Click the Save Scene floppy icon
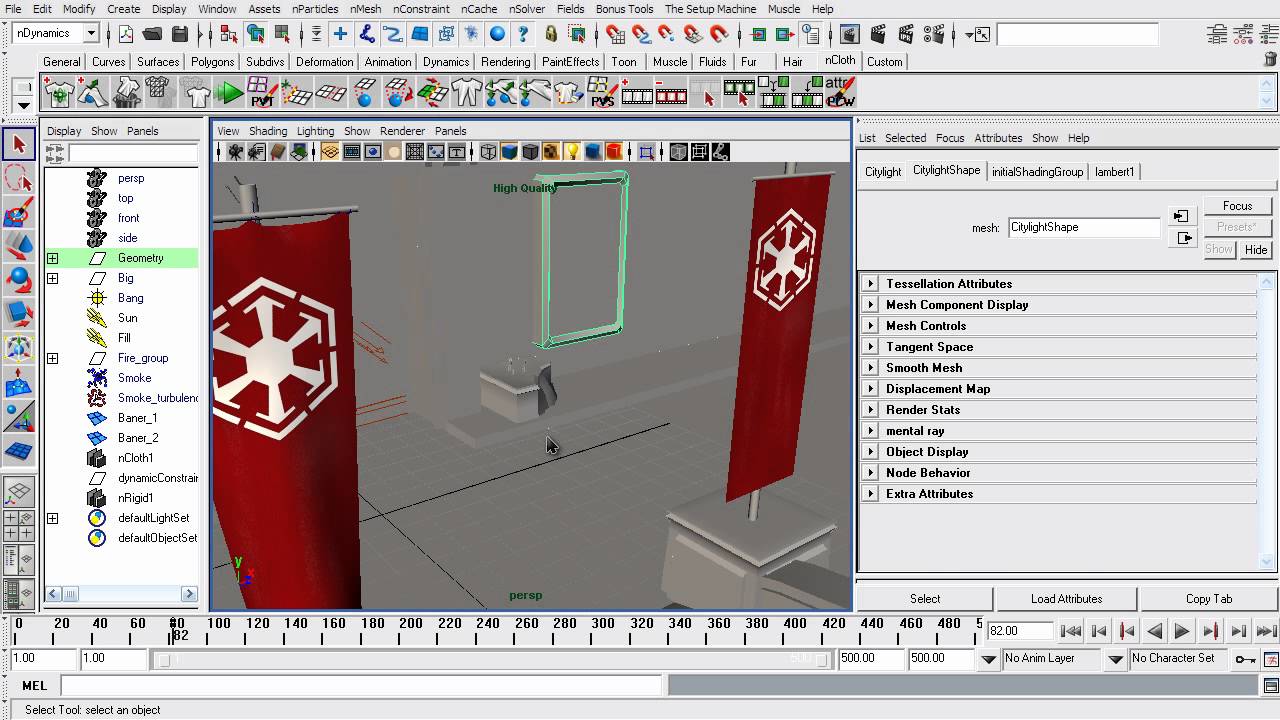This screenshot has height=720, width=1280. pyautogui.click(x=180, y=34)
